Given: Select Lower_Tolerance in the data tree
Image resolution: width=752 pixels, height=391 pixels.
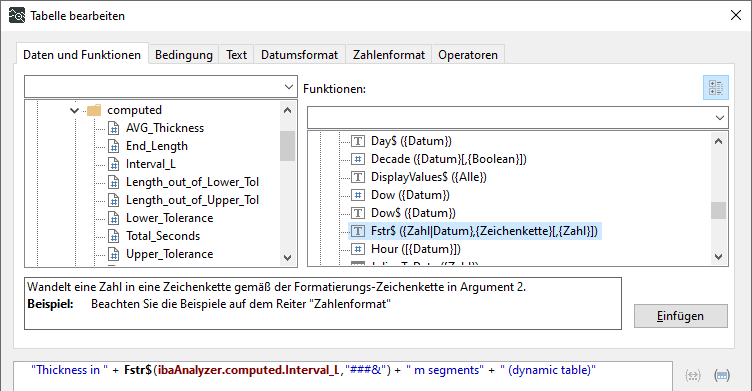Looking at the screenshot, I should click(169, 218).
